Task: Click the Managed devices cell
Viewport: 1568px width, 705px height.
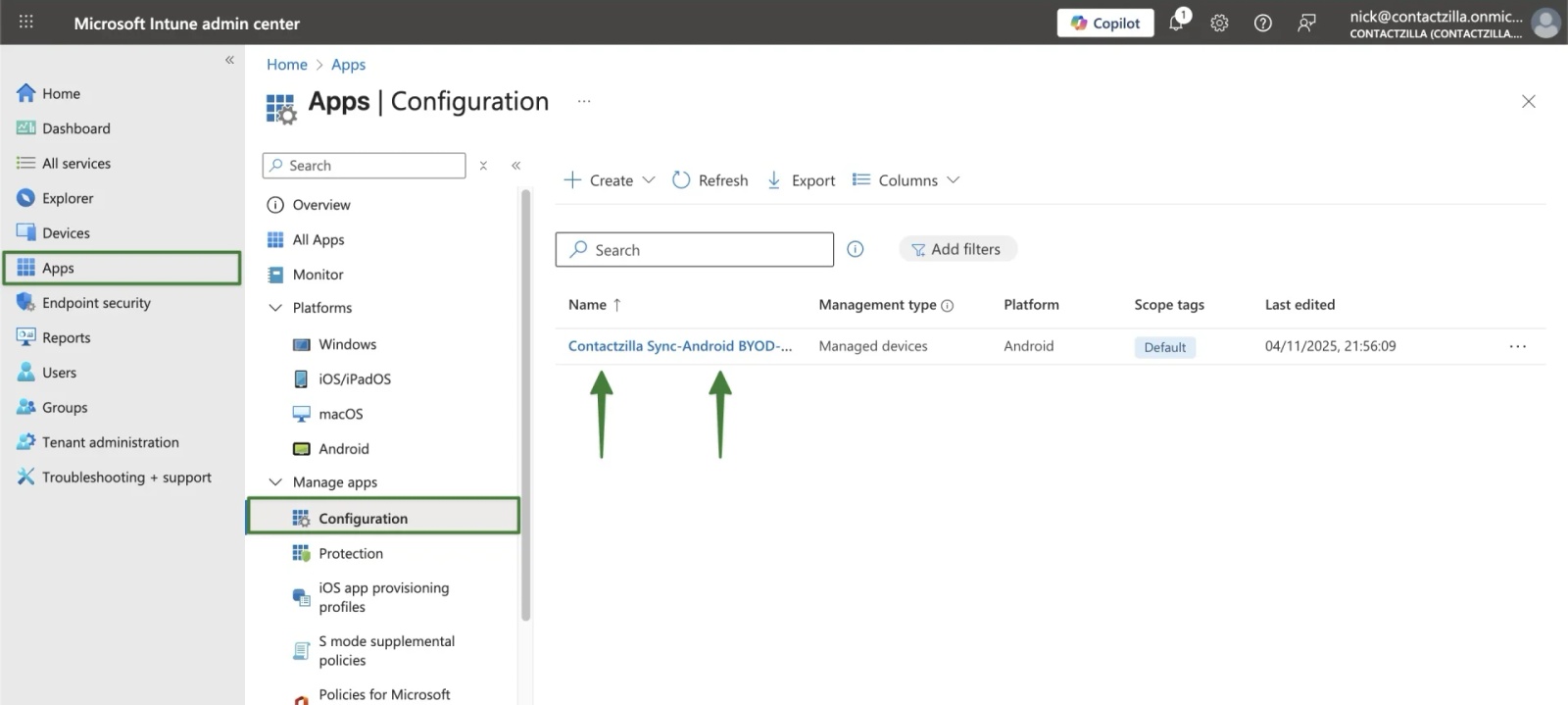Action: [x=872, y=346]
